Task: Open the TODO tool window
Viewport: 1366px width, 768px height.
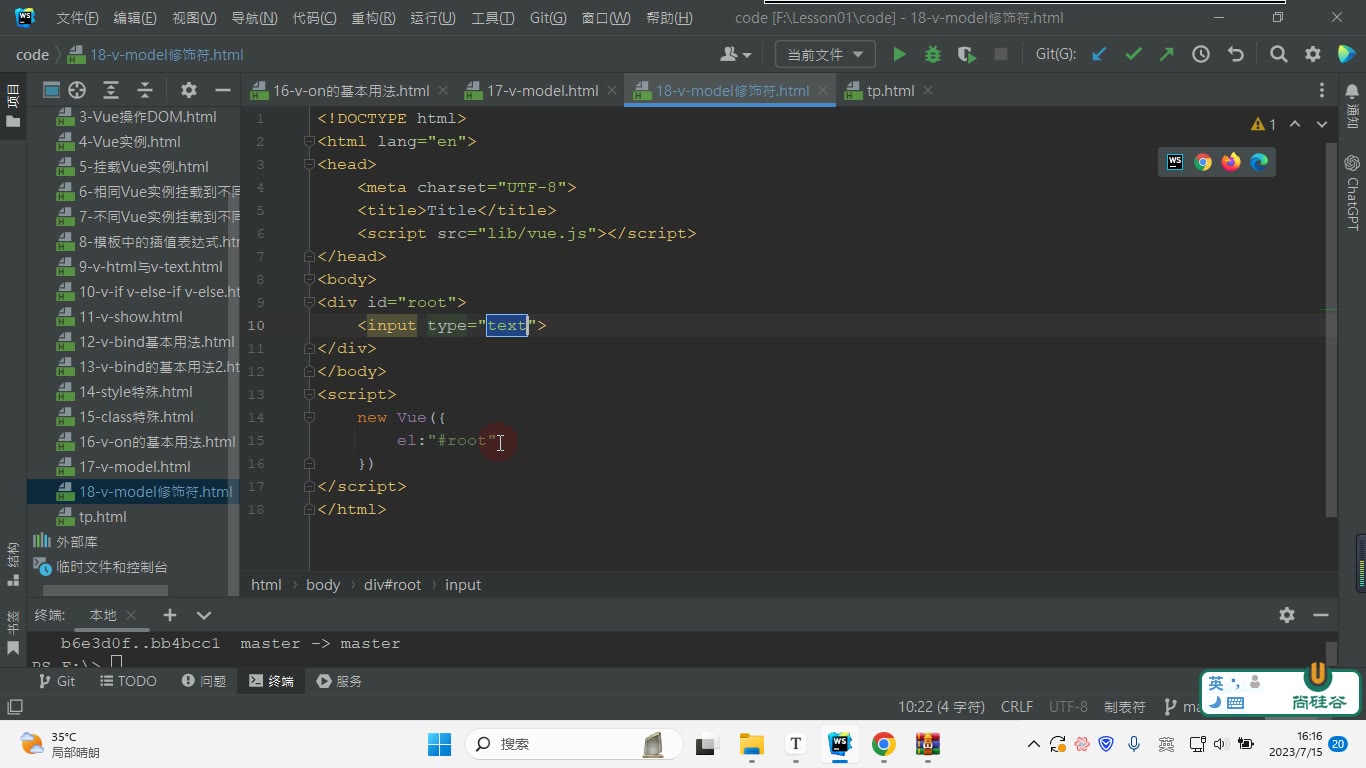Action: pos(128,681)
